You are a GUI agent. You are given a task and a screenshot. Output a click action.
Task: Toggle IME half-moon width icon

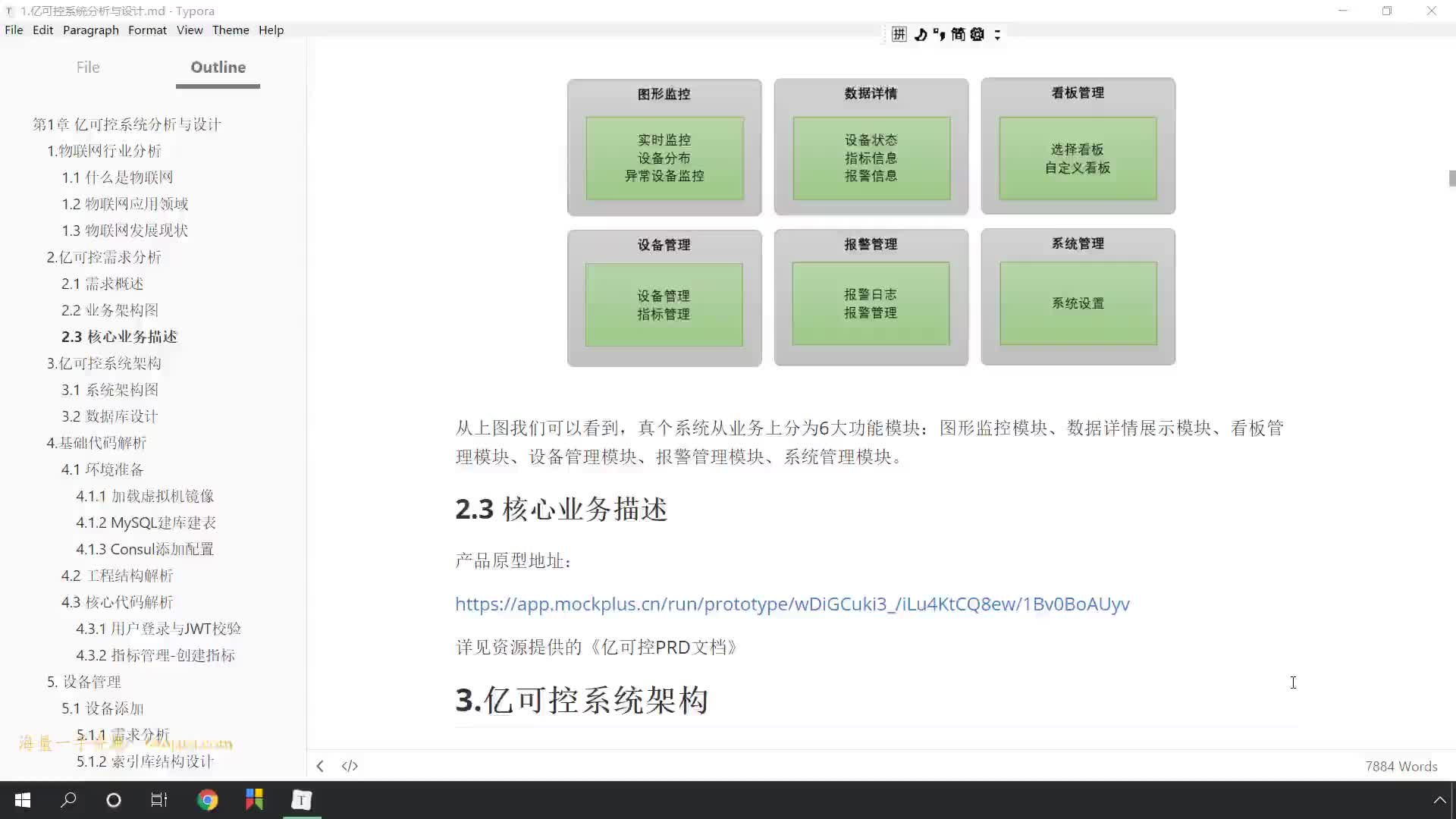tap(921, 34)
